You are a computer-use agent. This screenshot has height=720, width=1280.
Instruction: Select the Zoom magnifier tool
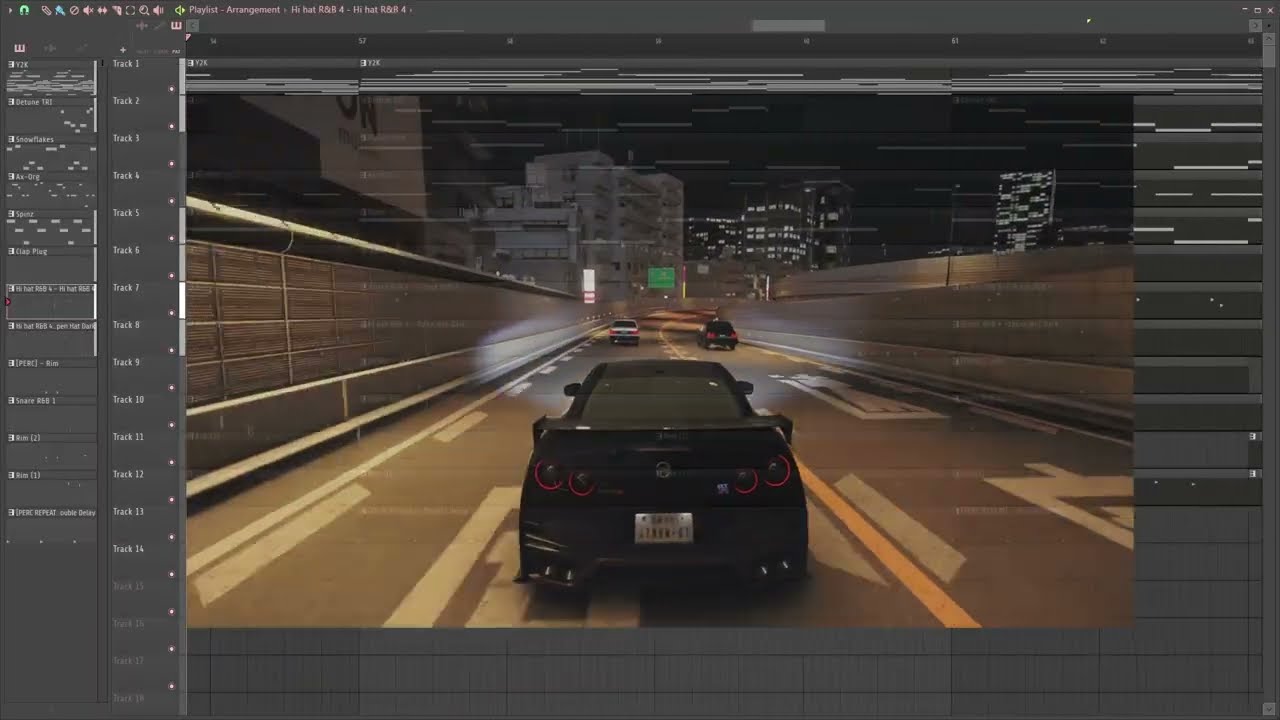click(144, 10)
